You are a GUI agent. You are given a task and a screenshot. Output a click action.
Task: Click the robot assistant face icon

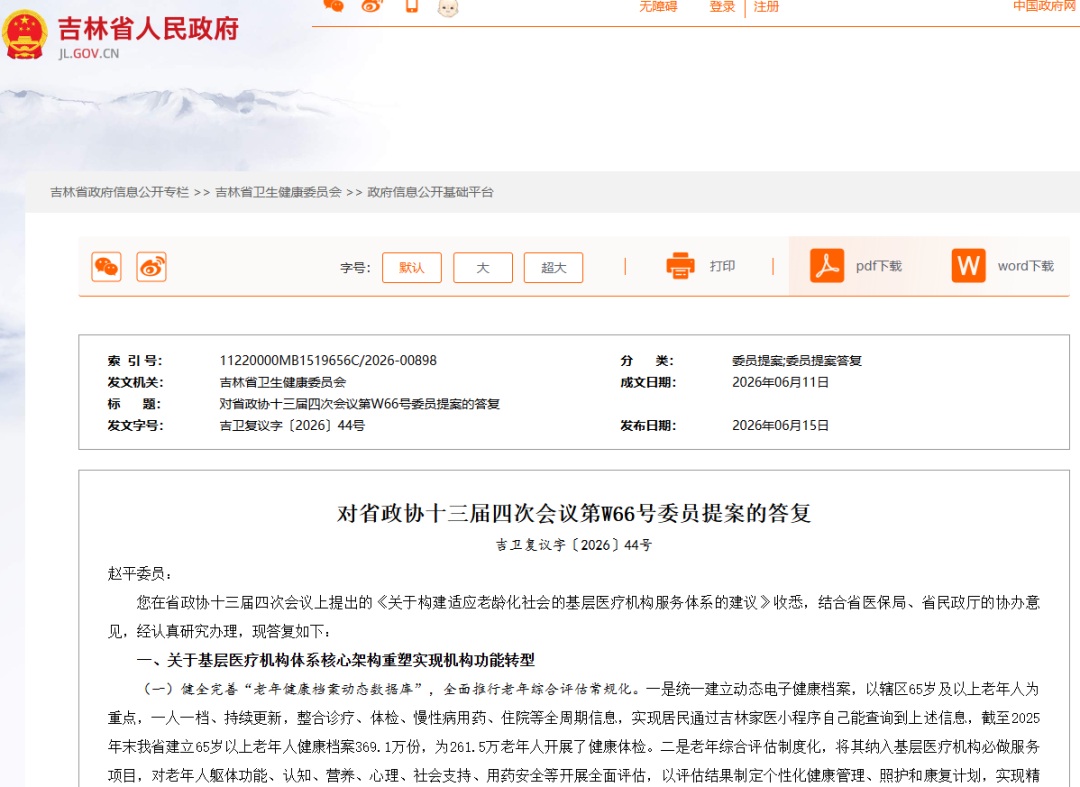(x=448, y=8)
